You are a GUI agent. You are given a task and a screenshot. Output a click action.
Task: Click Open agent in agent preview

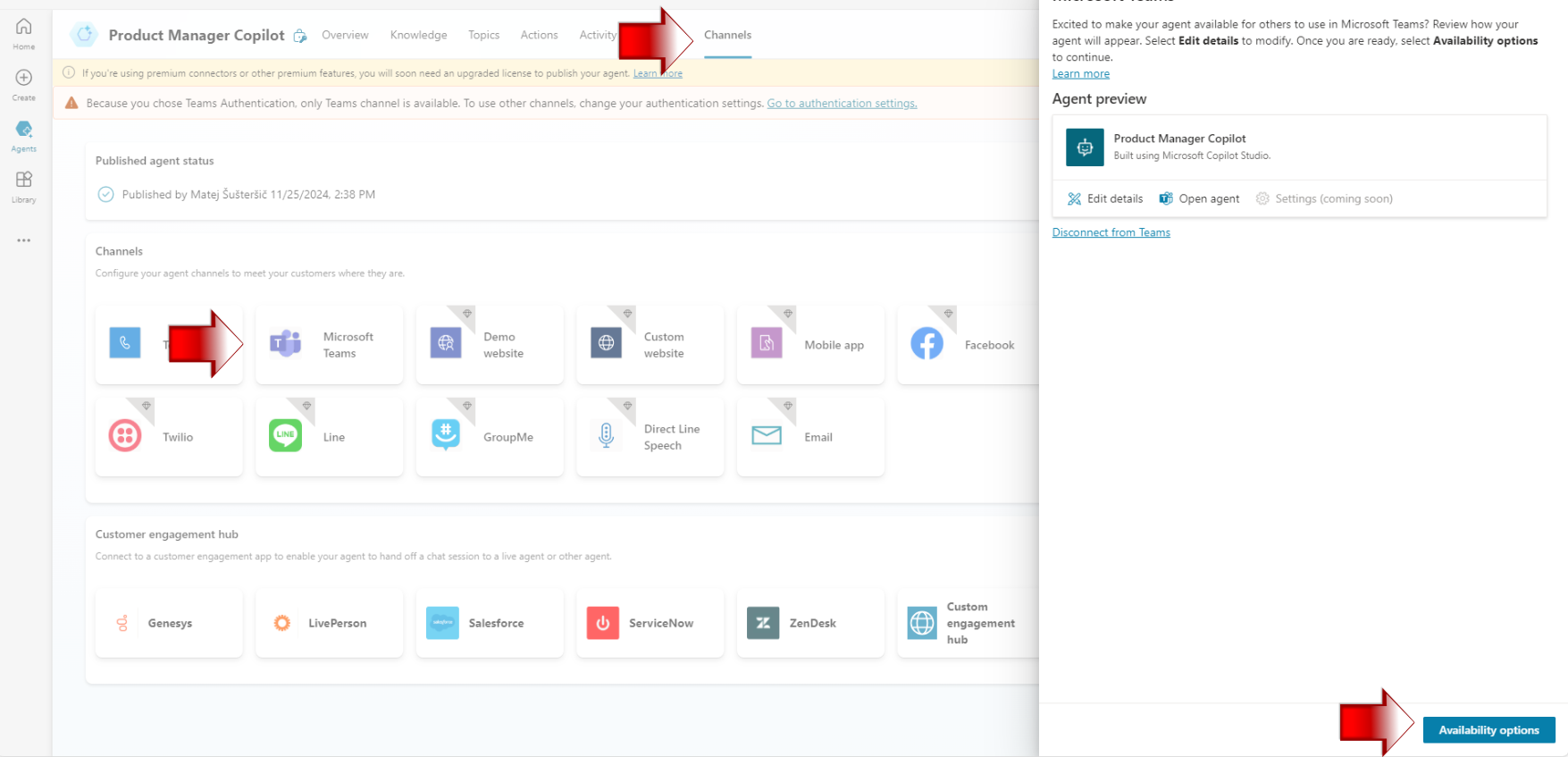(1199, 198)
